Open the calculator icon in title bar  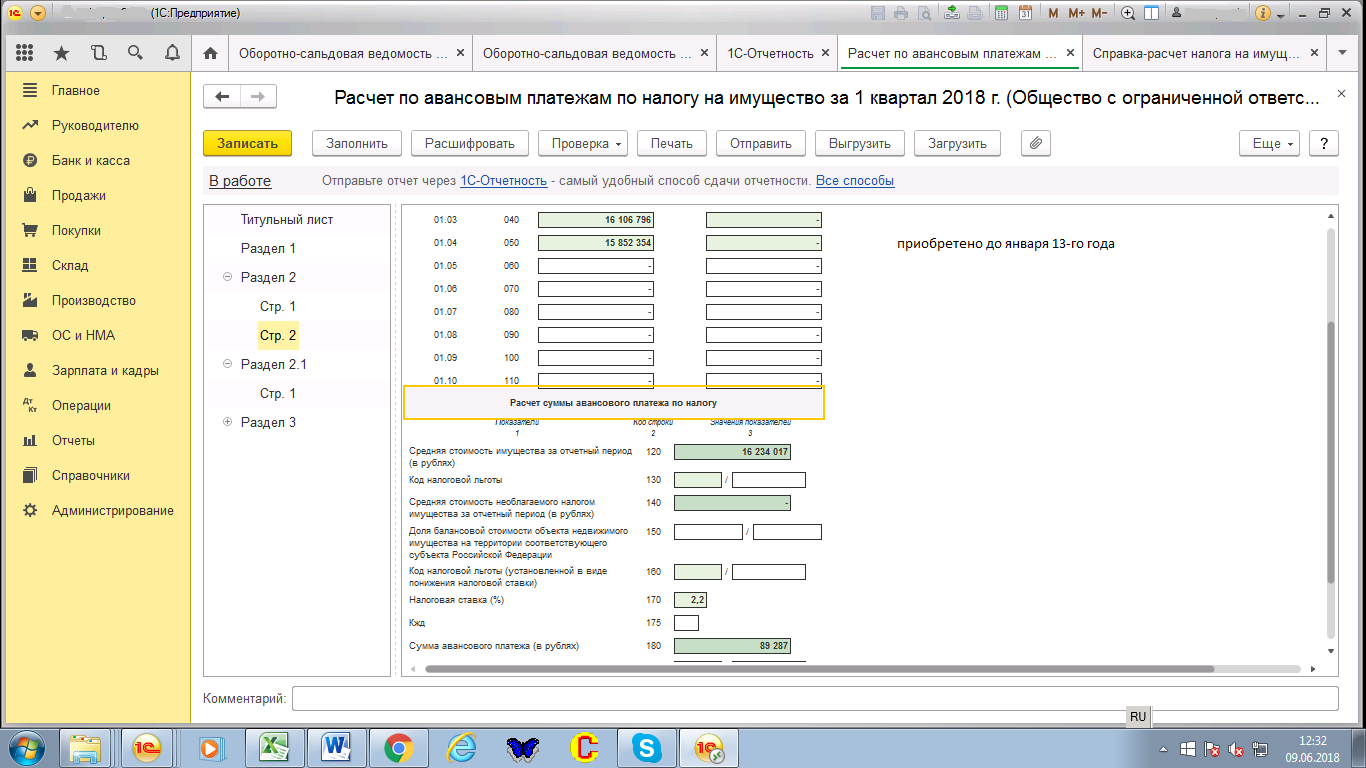tap(1003, 13)
